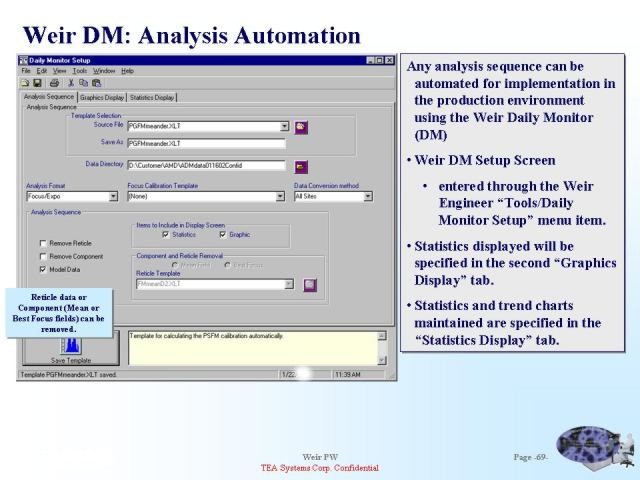The height and width of the screenshot is (480, 640).
Task: Click the Copy toolbar icon
Action: (x=84, y=83)
